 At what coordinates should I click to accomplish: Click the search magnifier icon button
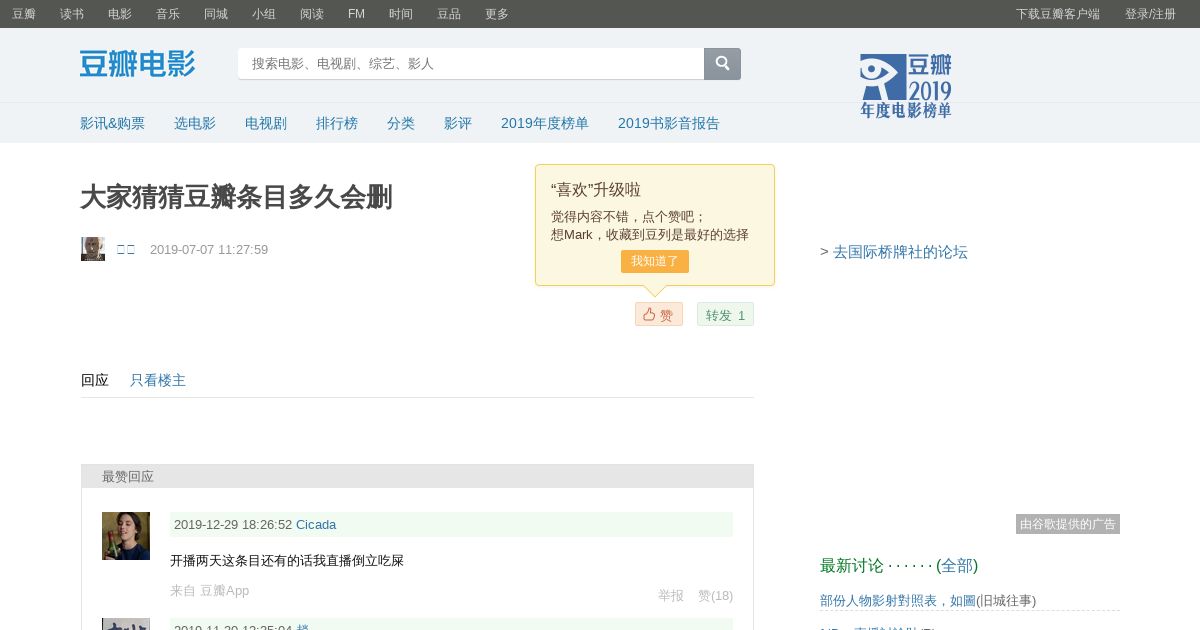[722, 64]
